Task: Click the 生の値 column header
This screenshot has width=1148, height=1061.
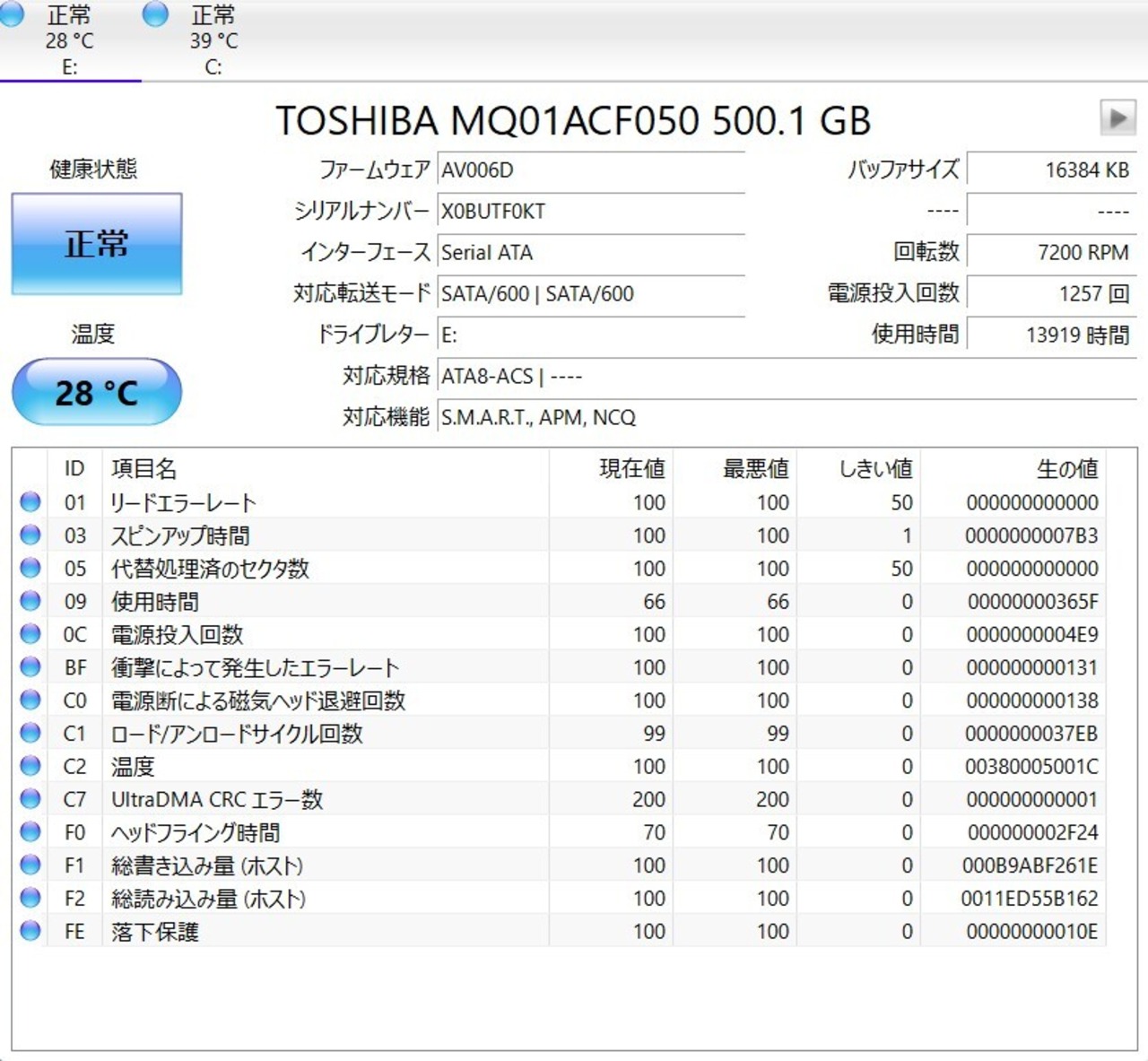Action: [x=1067, y=469]
